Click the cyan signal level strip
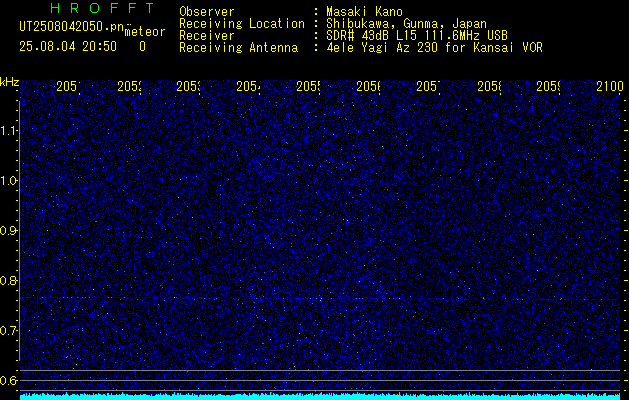This screenshot has width=629, height=400. 320,397
